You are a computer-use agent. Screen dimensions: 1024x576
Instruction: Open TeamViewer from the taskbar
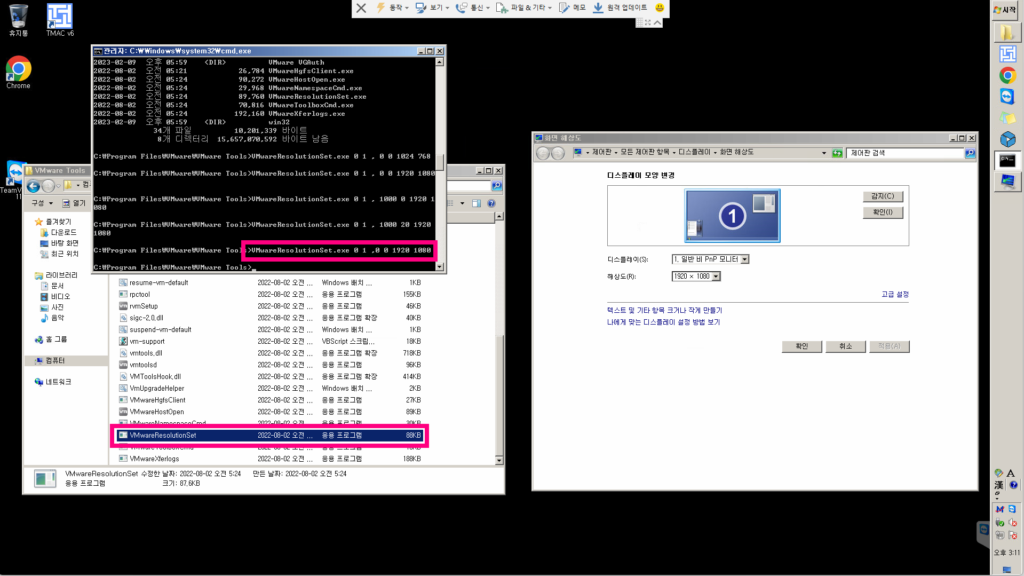coord(1007,97)
